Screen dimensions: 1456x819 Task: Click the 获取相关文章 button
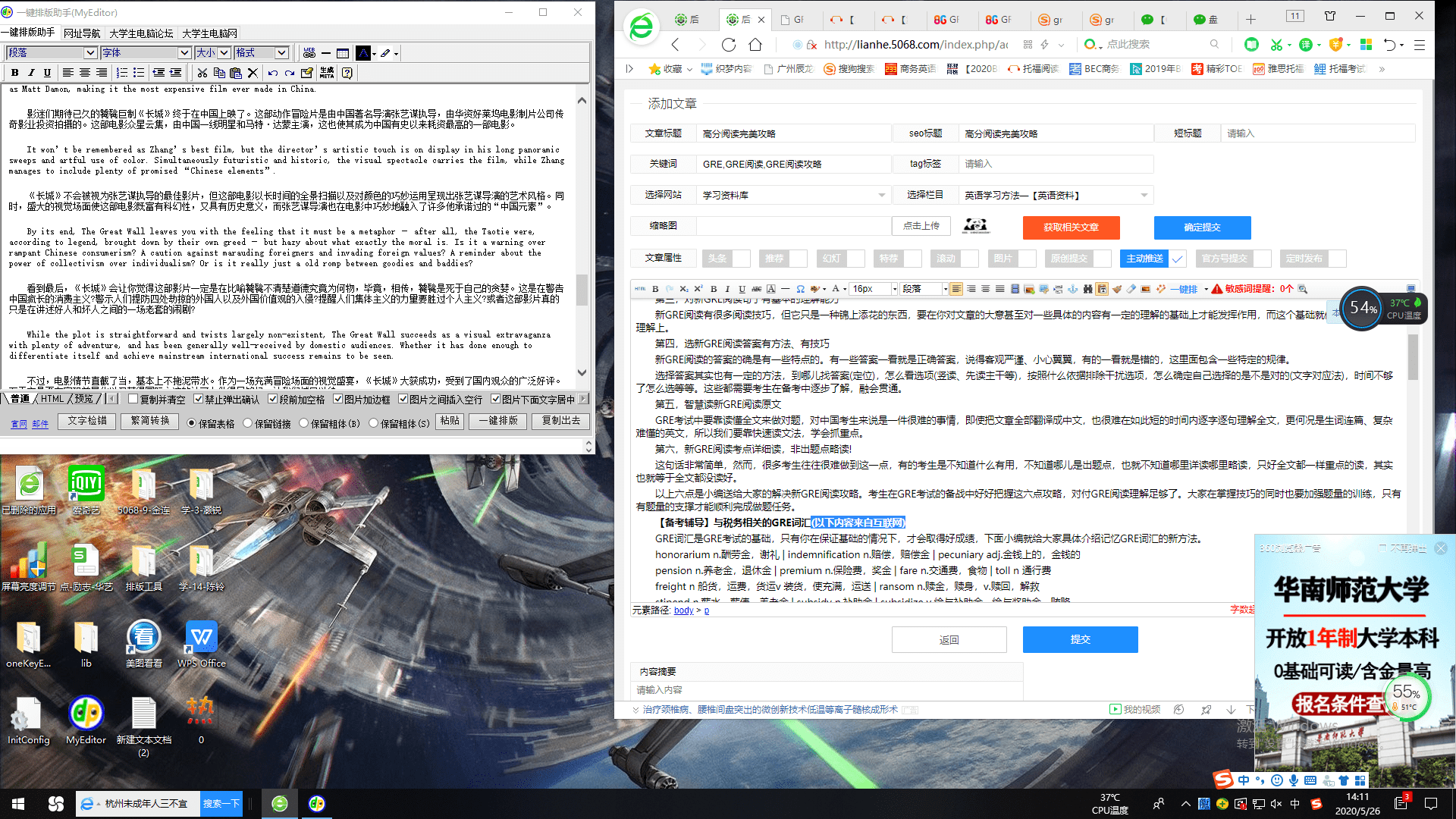tap(1072, 227)
